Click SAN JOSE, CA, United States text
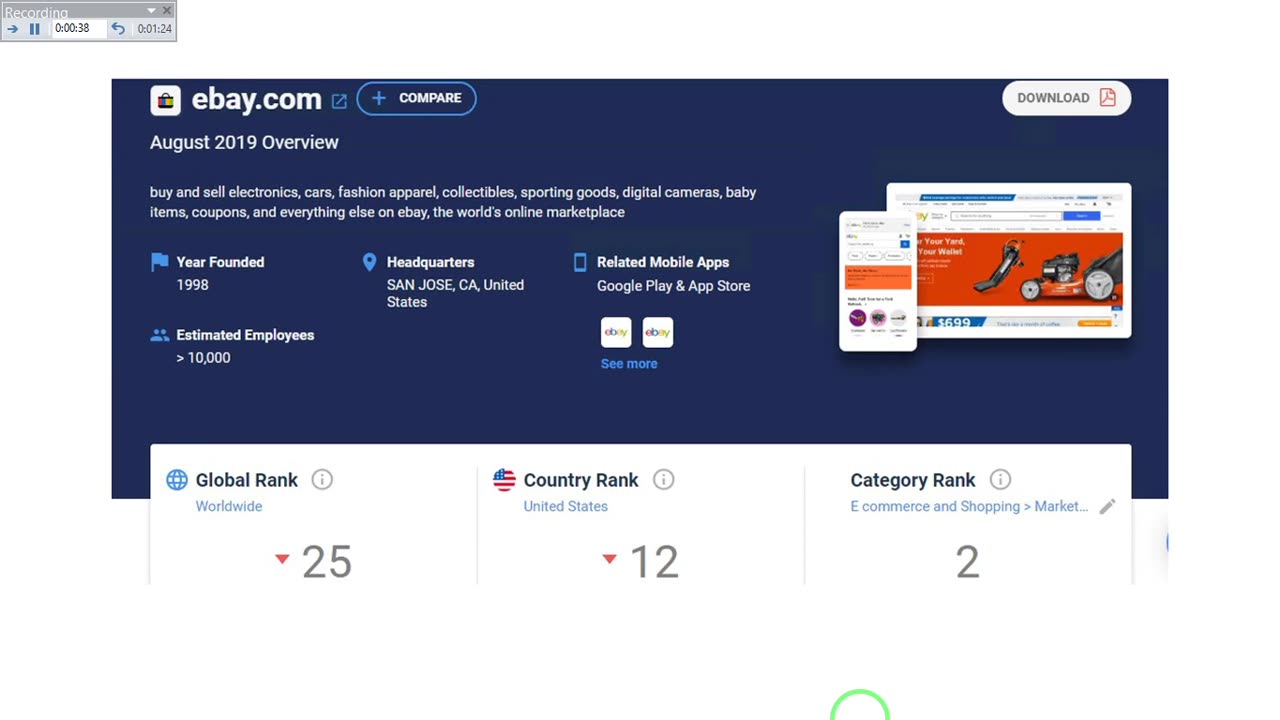Viewport: 1280px width, 720px height. pos(455,293)
